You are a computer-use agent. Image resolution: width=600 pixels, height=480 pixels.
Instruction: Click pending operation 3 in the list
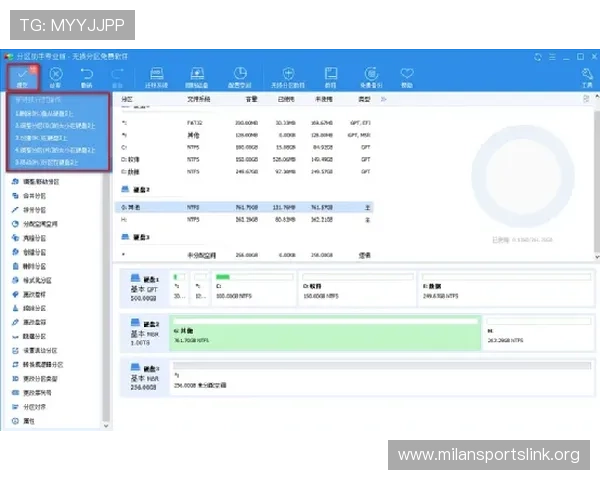[41, 138]
